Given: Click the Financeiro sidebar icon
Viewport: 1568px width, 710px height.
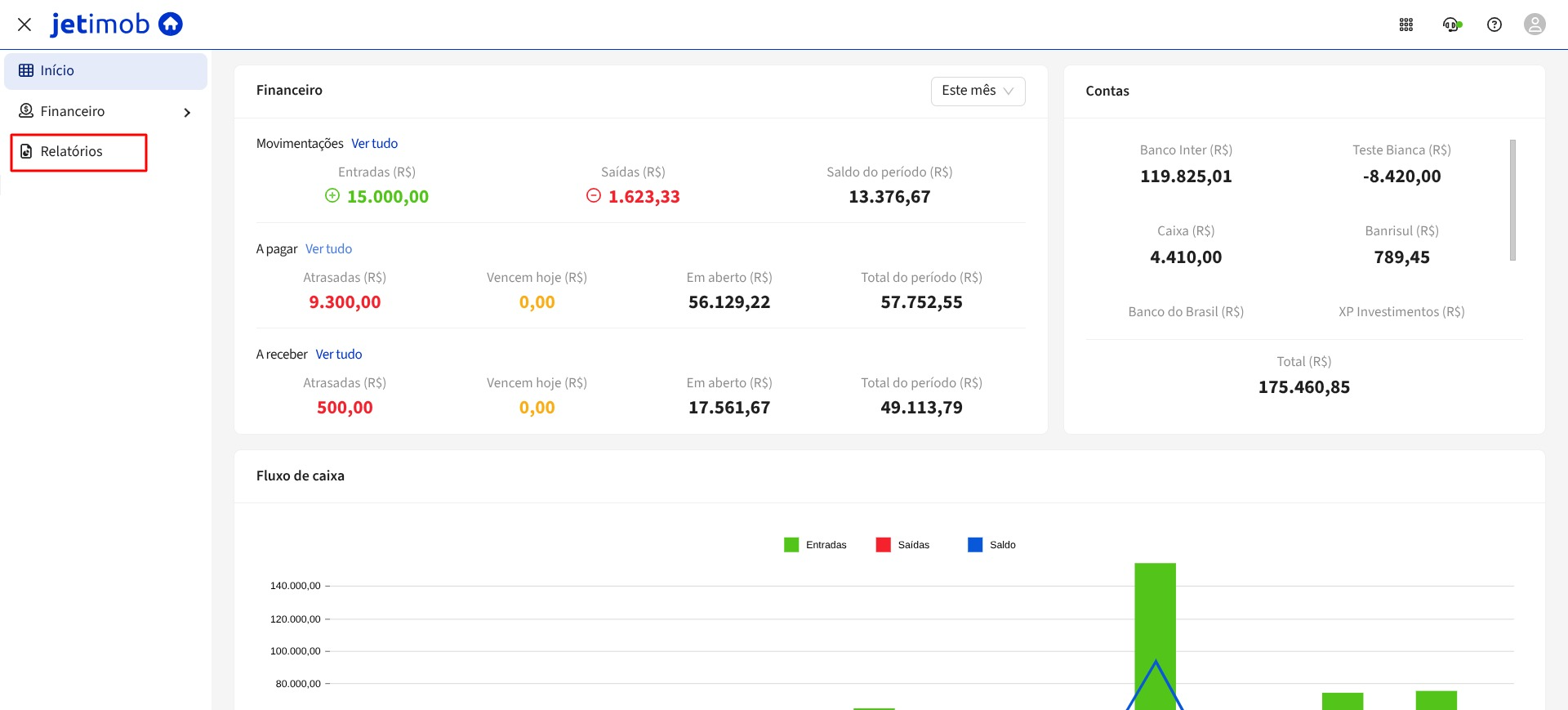Looking at the screenshot, I should (26, 111).
